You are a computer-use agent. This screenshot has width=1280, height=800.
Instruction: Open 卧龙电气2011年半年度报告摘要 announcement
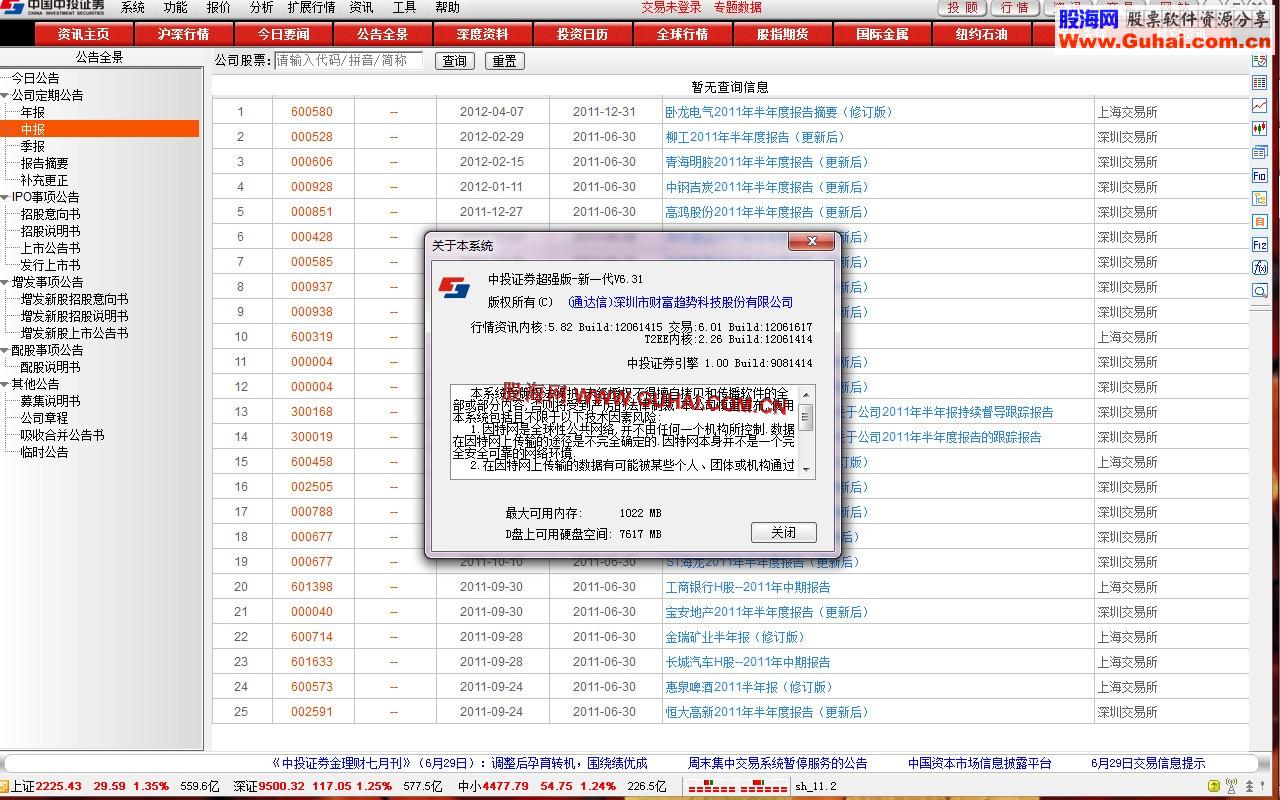coord(779,112)
